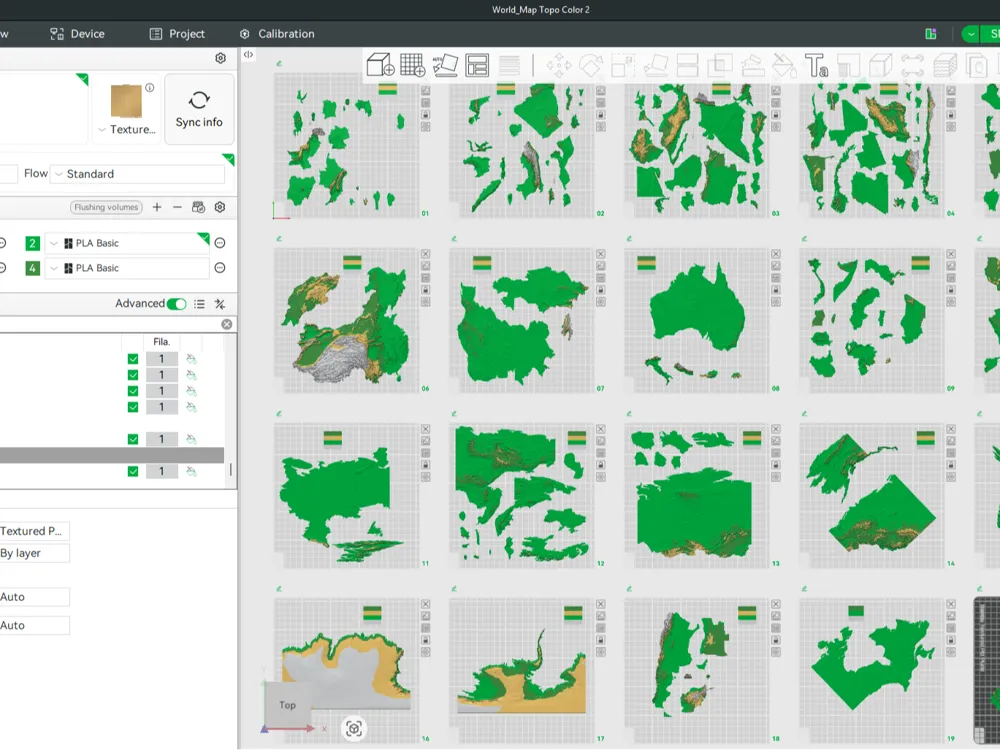Screen dimensions: 1000x750
Task: Click the minus icon to remove filament
Action: [177, 207]
